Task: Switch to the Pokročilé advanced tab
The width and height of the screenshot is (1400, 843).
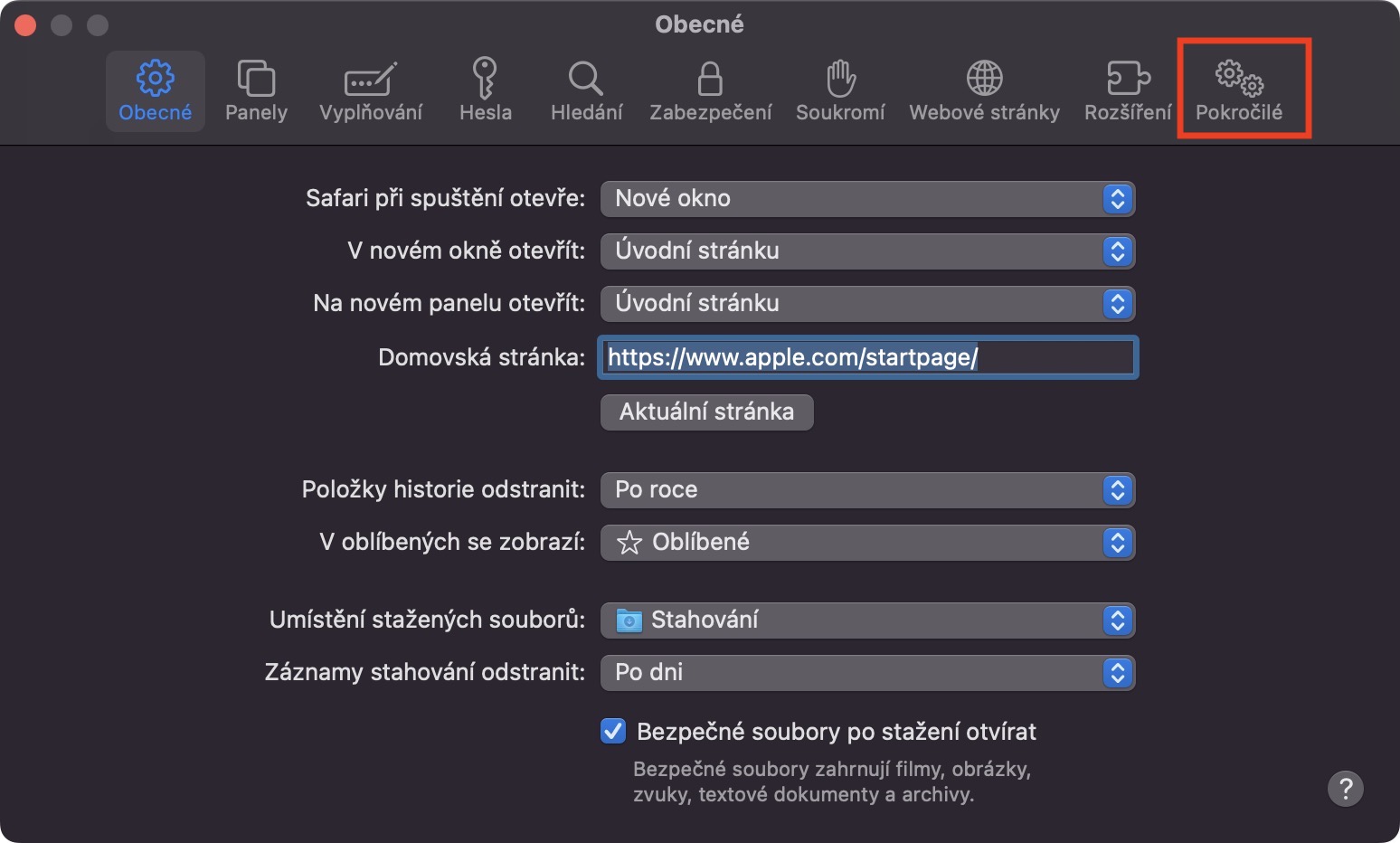Action: tap(1239, 90)
